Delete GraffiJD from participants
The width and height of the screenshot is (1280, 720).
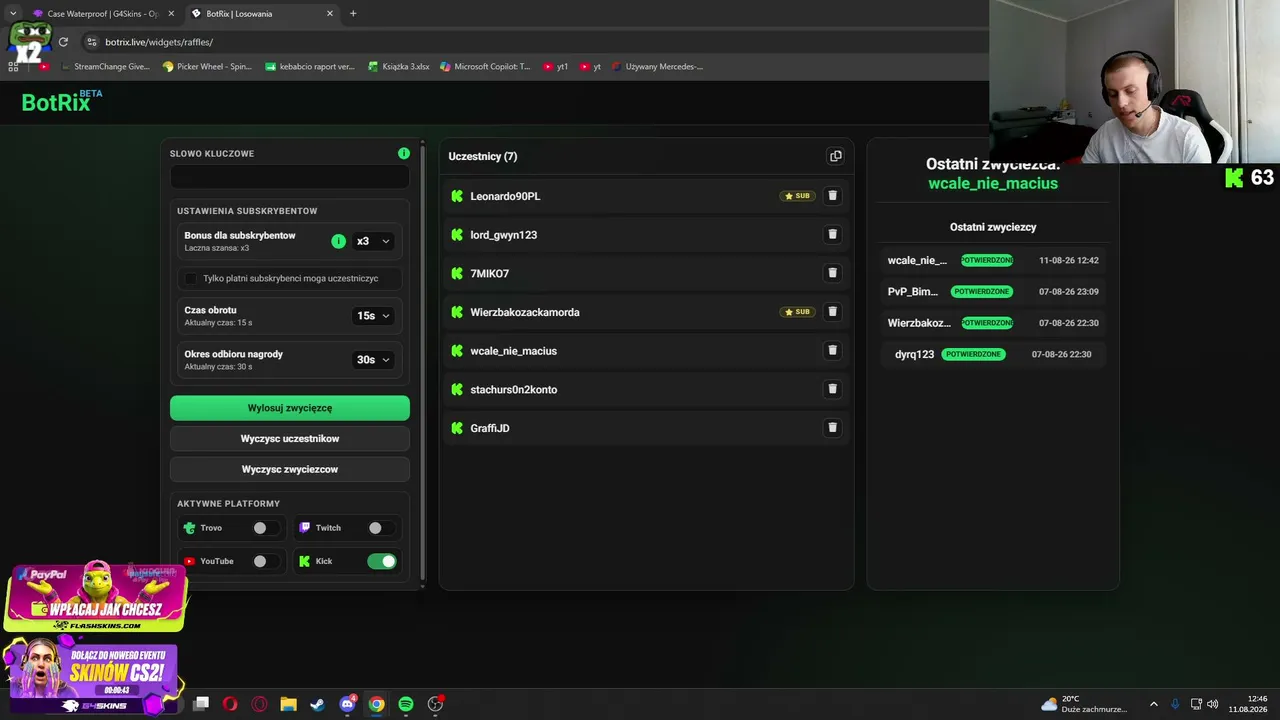pos(832,428)
